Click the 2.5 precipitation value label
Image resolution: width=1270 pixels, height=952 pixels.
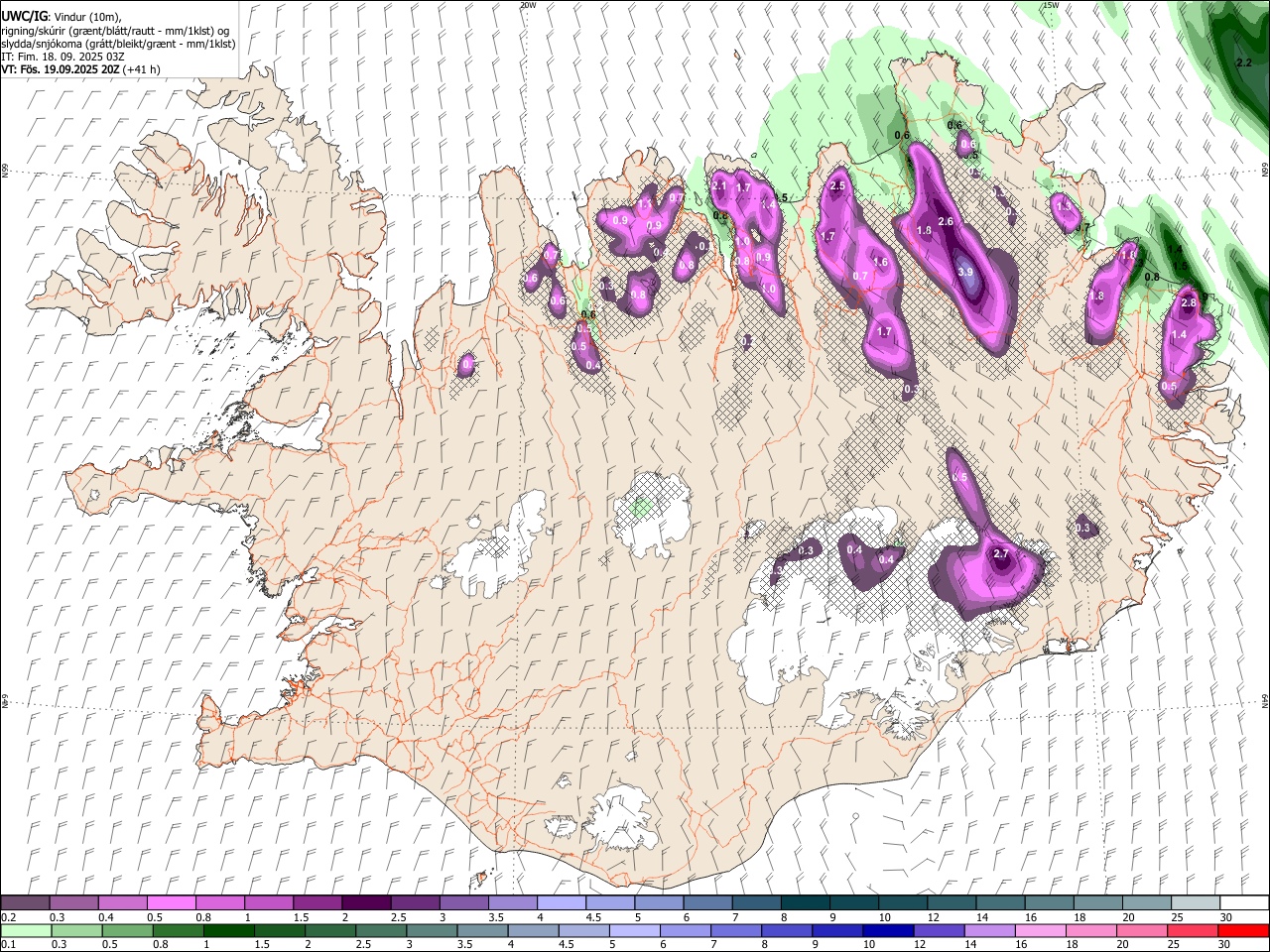(837, 186)
